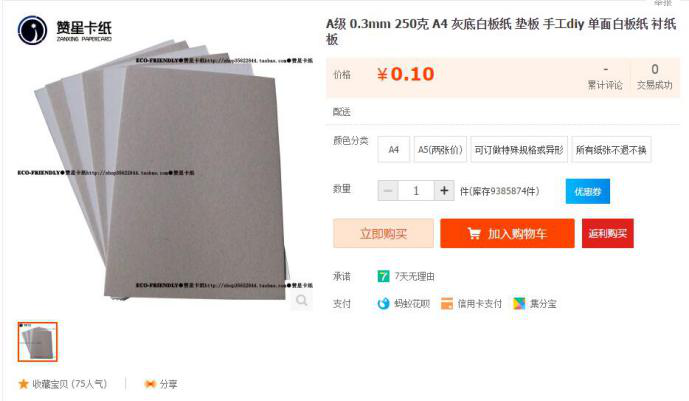Click the 集分宝 colorful icon
The height and width of the screenshot is (401, 689).
pos(519,303)
